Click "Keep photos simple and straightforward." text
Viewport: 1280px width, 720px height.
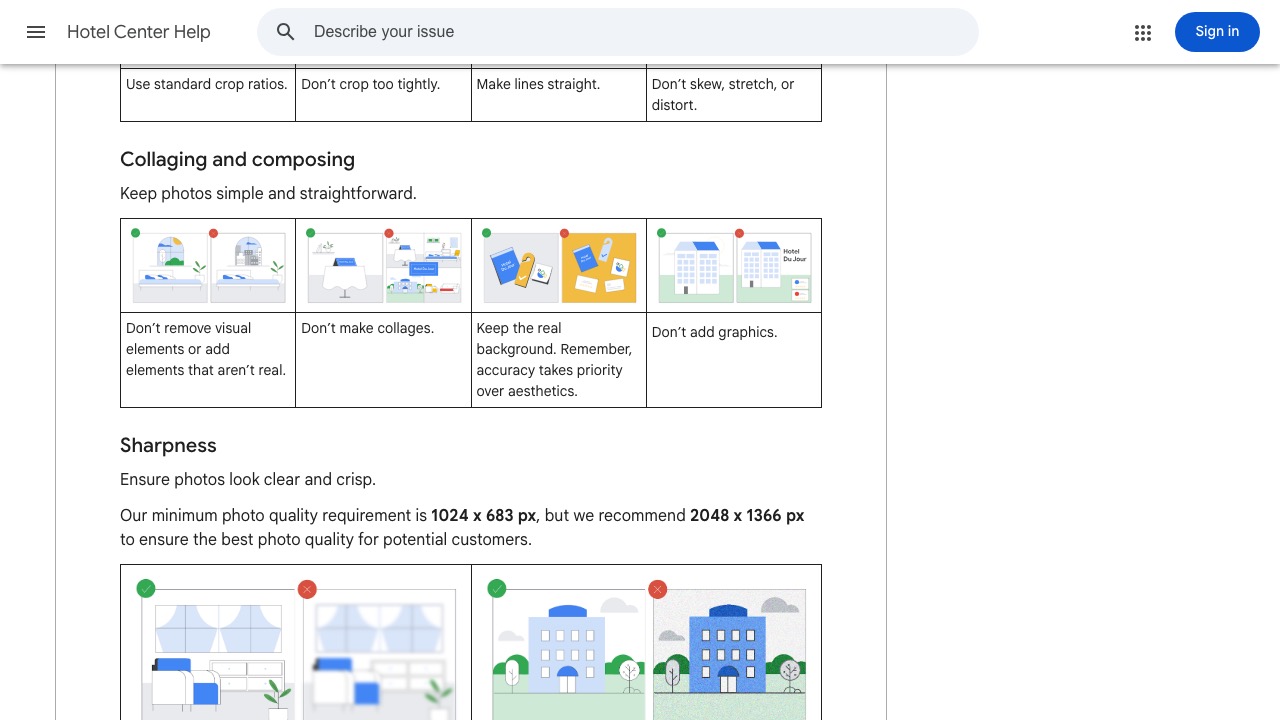tap(268, 194)
